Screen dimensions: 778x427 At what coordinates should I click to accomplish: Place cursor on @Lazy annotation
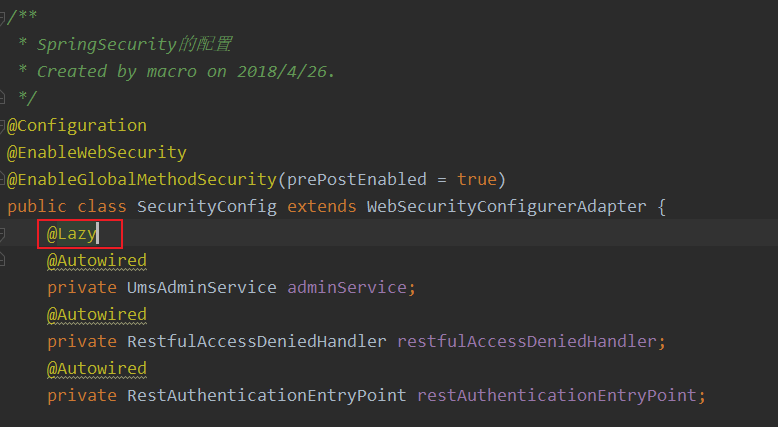(72, 234)
